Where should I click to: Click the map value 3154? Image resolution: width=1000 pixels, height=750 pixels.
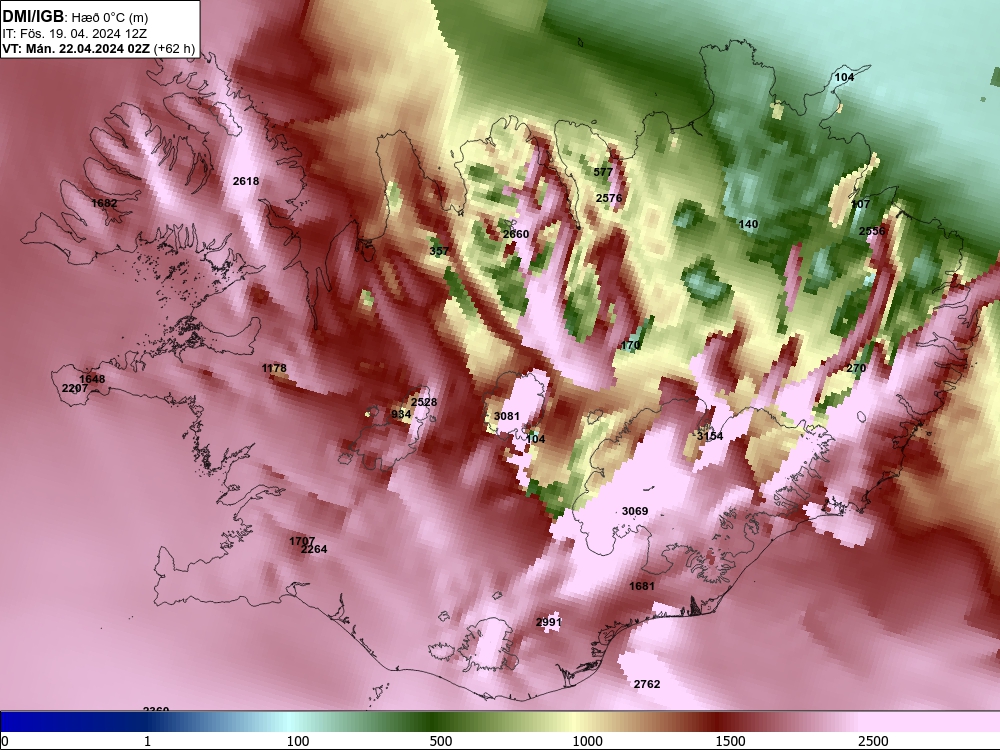point(710,436)
